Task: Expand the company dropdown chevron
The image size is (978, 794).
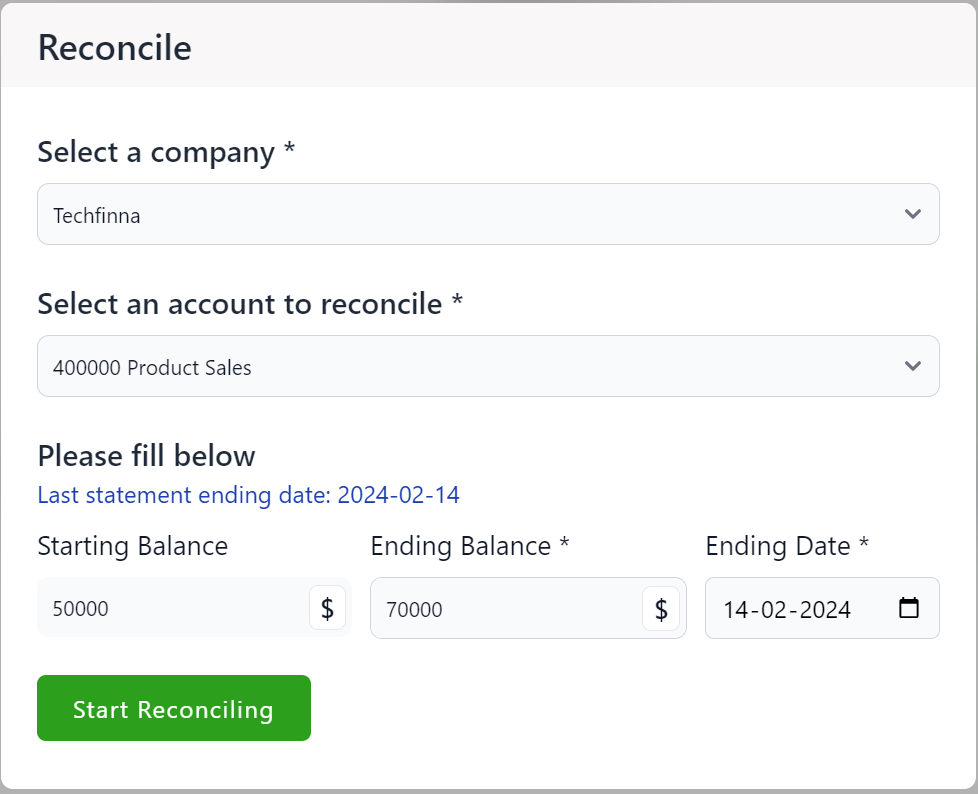Action: pyautogui.click(x=912, y=214)
